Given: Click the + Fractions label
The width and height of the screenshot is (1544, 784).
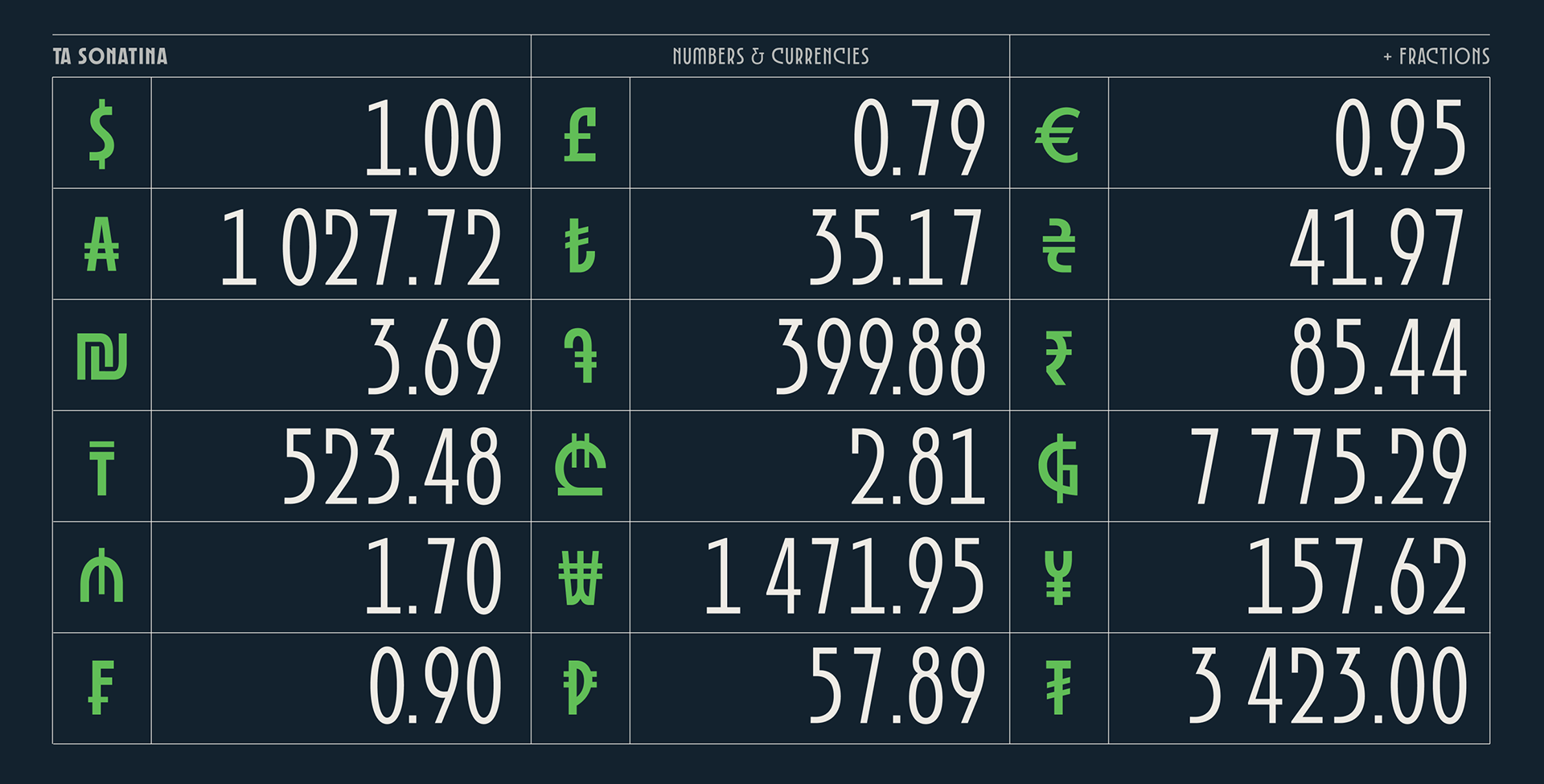Looking at the screenshot, I should [x=1436, y=56].
